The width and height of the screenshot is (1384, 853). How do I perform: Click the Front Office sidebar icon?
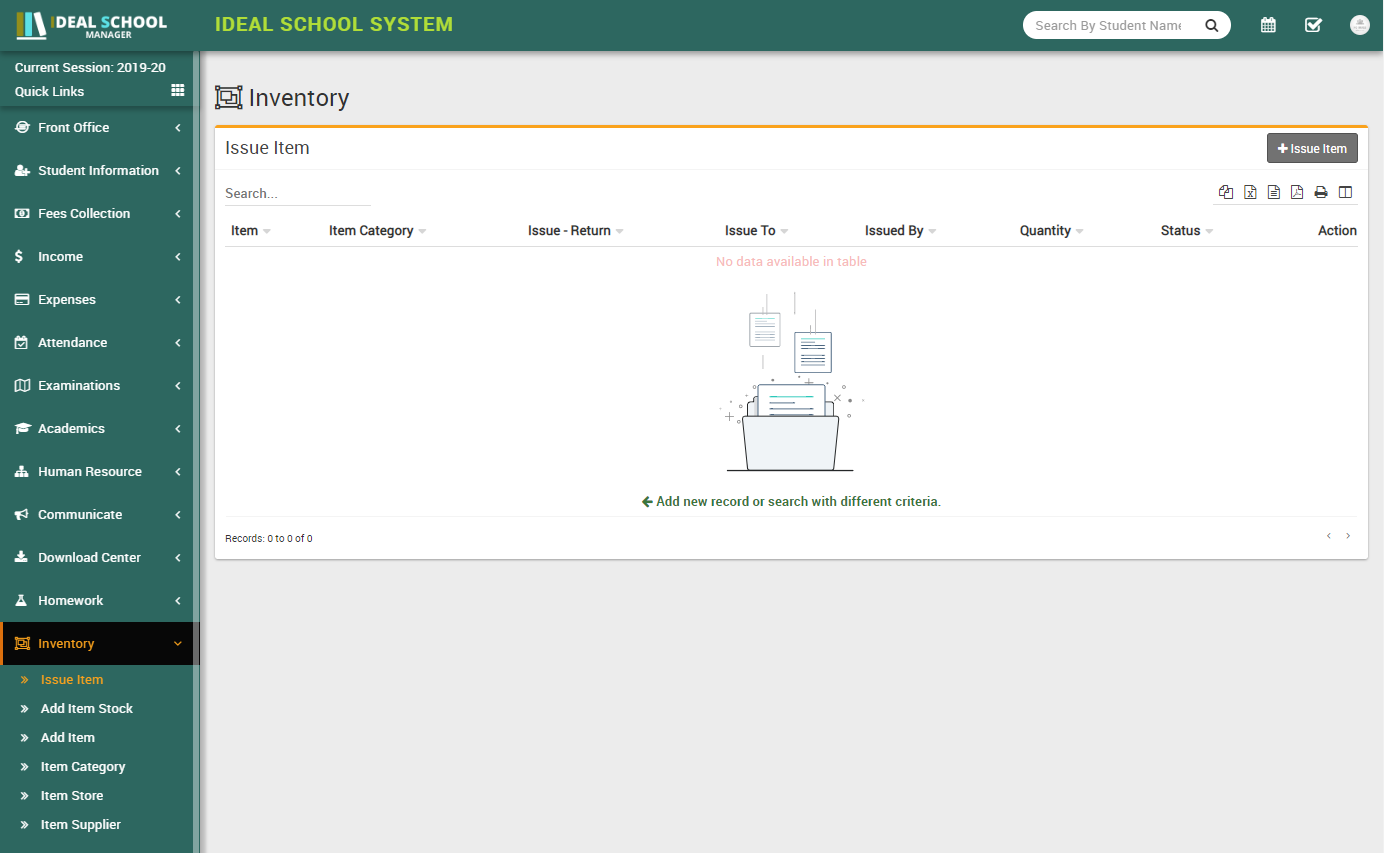click(22, 127)
